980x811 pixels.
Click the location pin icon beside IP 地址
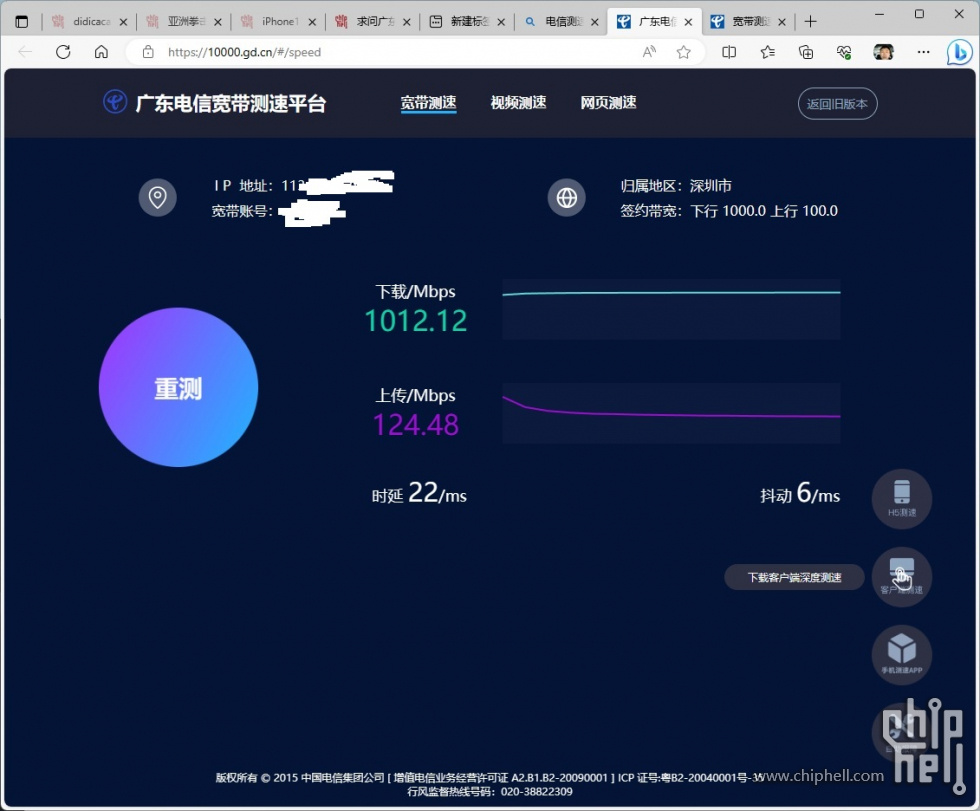[158, 197]
